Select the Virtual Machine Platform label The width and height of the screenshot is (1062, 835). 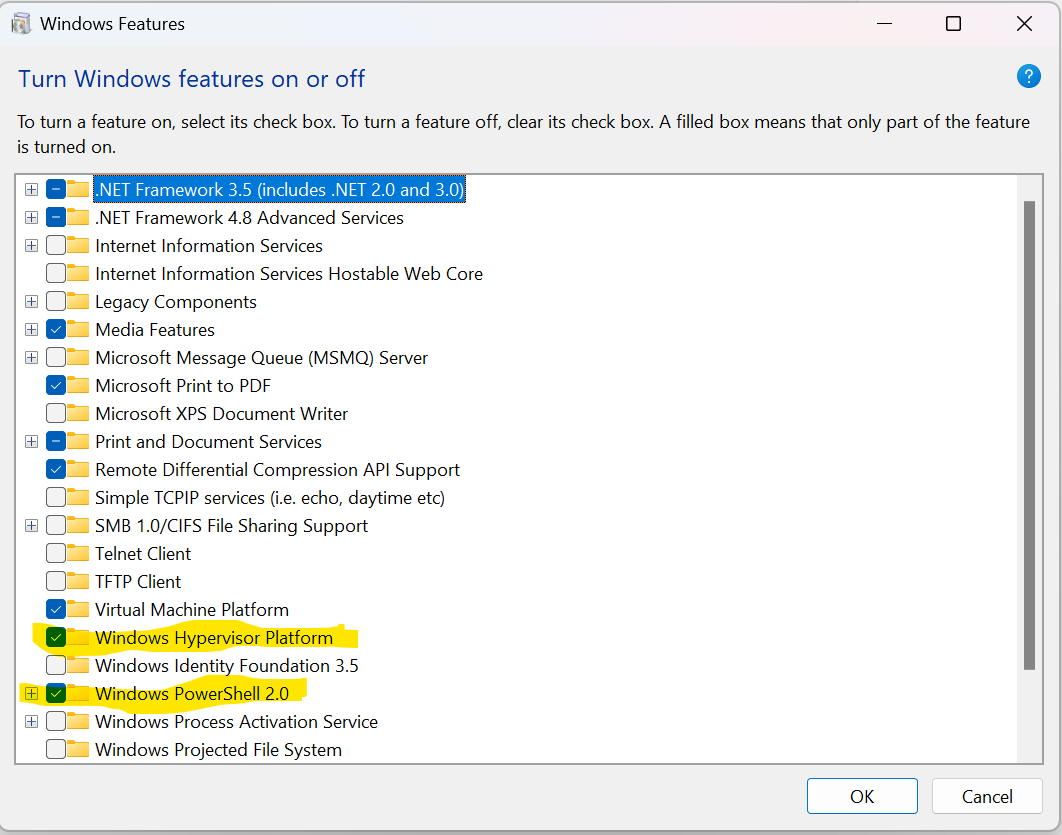(x=192, y=609)
